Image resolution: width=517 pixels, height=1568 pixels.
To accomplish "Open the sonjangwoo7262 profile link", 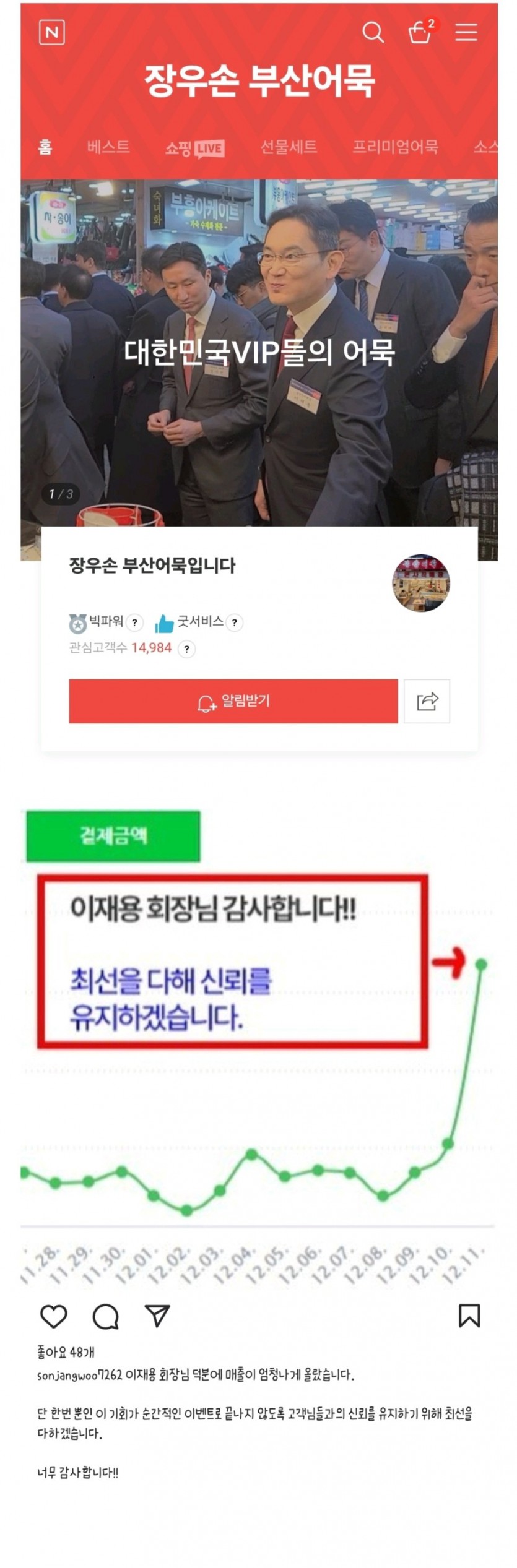I will coord(79,1375).
